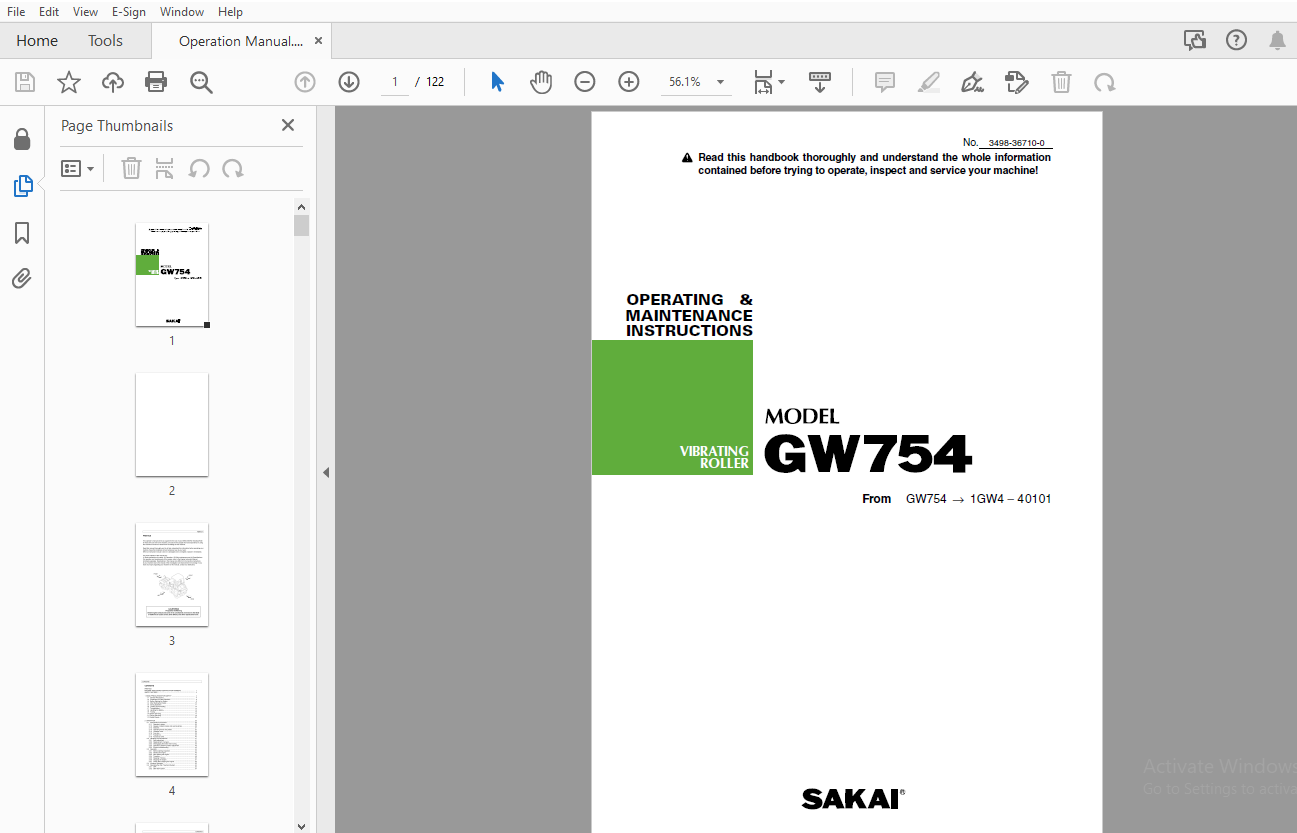Click the page number input field

(x=395, y=82)
